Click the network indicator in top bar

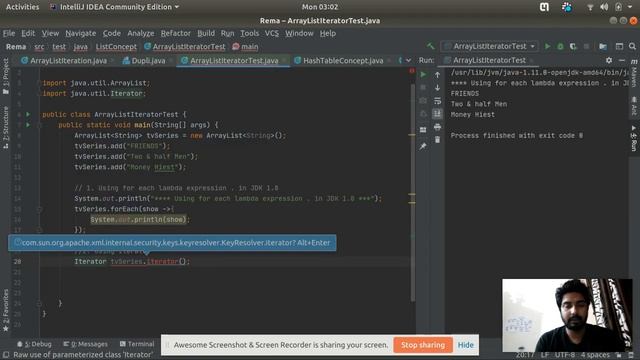tap(590, 7)
